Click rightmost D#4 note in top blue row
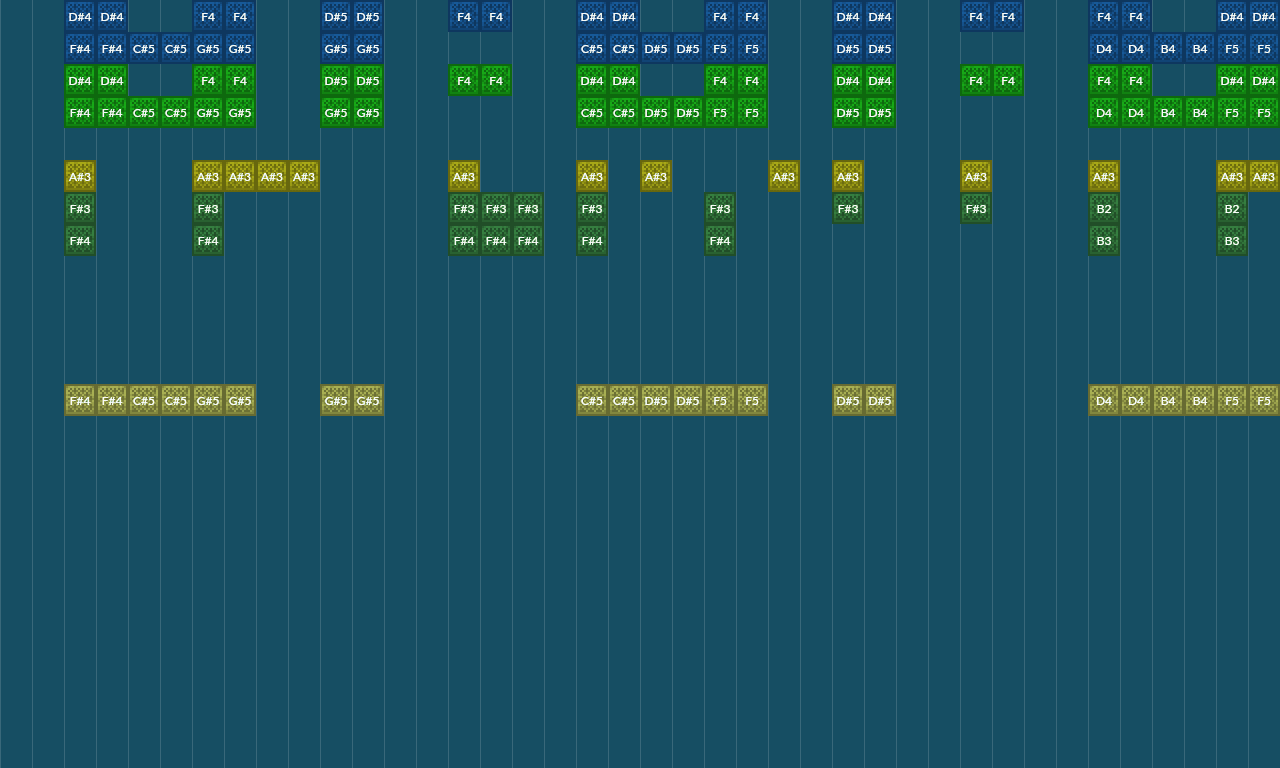 [x=1264, y=17]
